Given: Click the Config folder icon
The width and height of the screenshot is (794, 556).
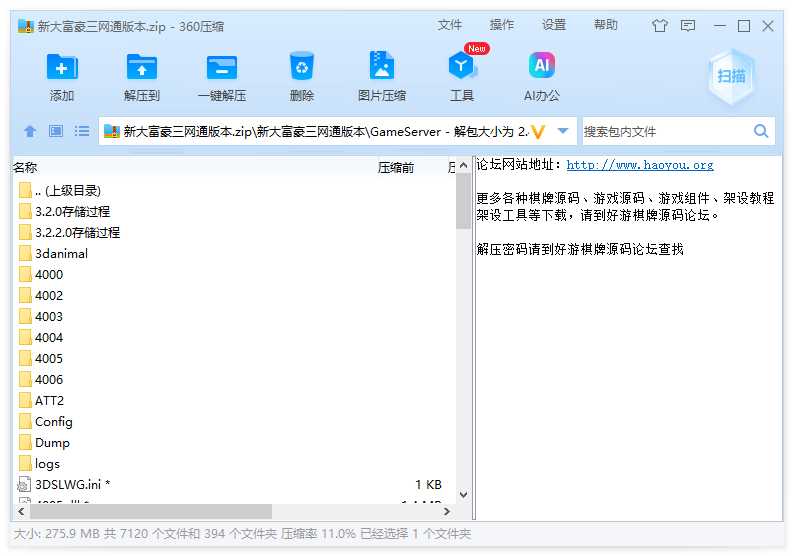Looking at the screenshot, I should click(25, 421).
